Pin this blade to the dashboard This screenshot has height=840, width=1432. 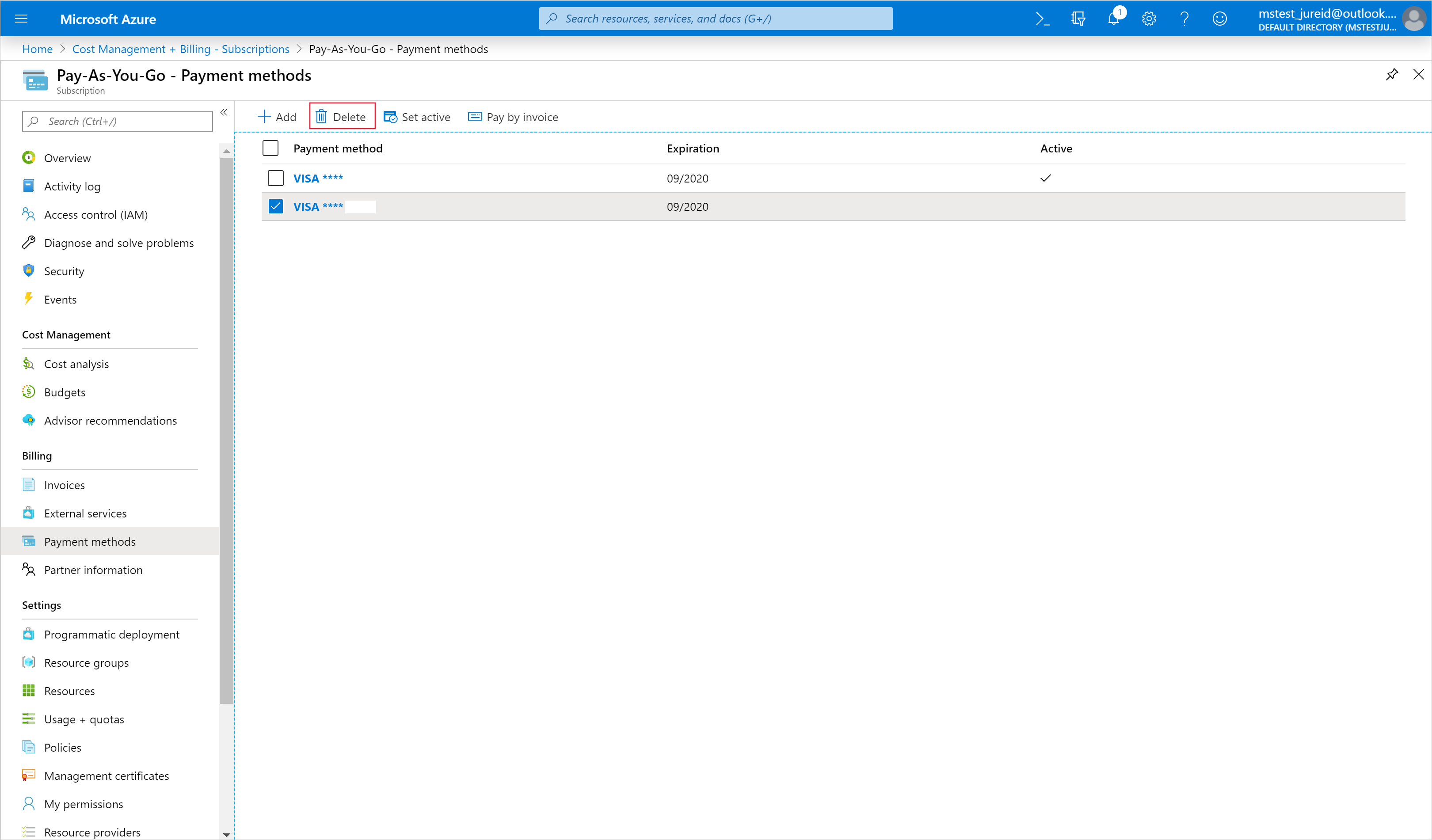(1392, 74)
